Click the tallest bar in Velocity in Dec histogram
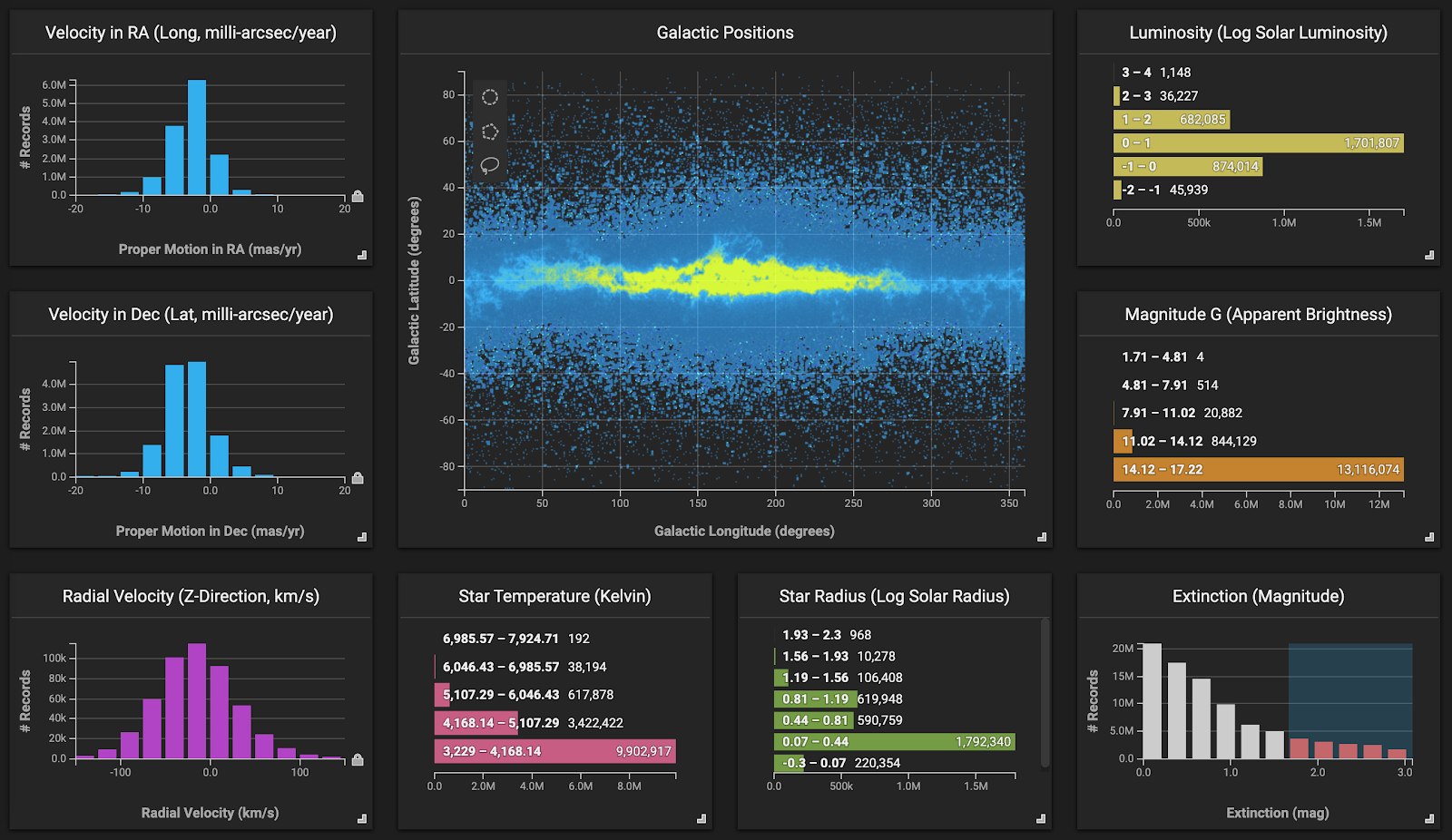Viewport: 1452px width, 840px height. [197, 419]
